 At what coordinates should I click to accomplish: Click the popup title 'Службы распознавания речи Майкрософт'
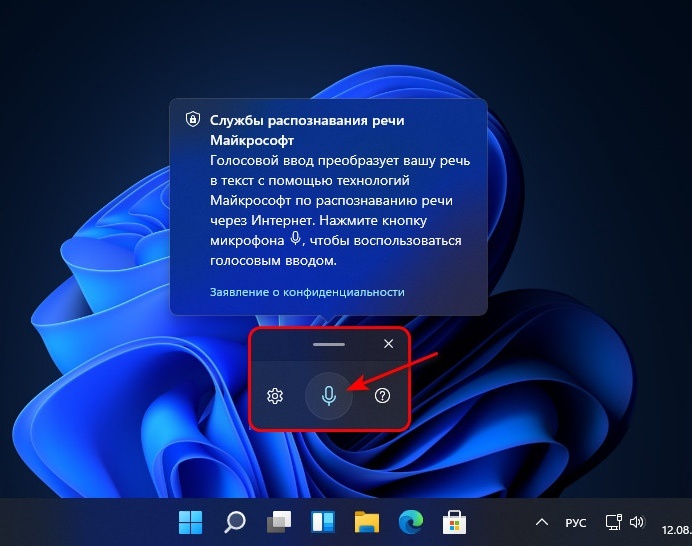pyautogui.click(x=307, y=130)
